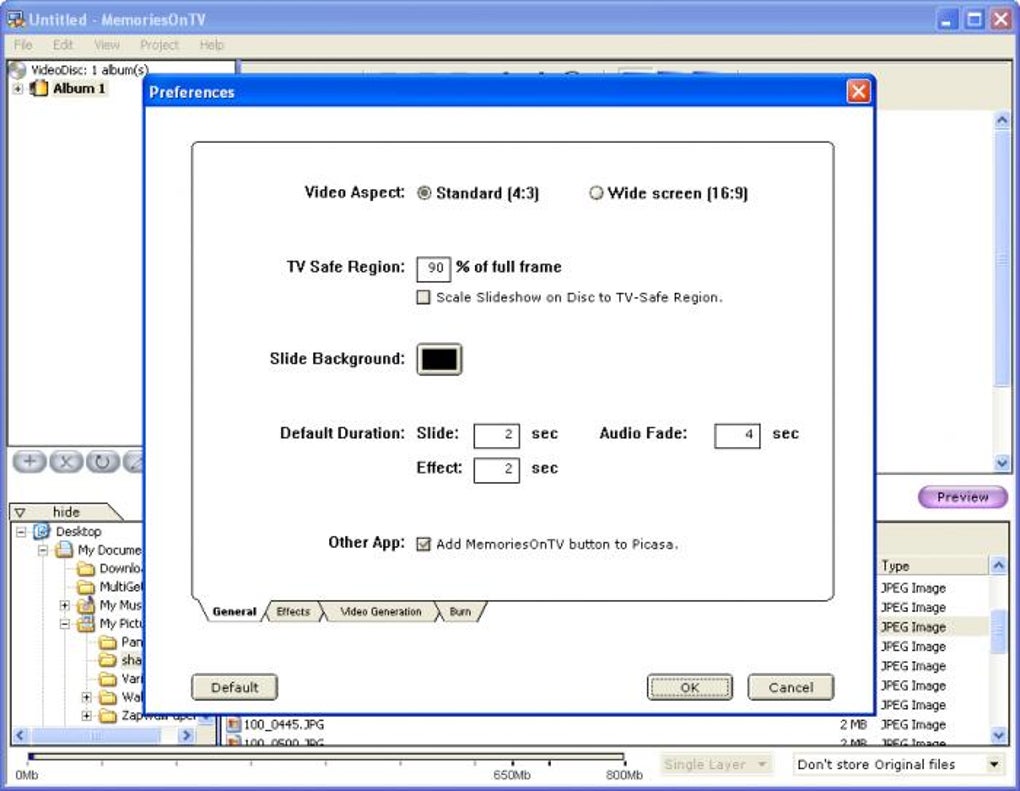The width and height of the screenshot is (1020, 791).
Task: Open the File menu in the main window
Action: point(23,45)
